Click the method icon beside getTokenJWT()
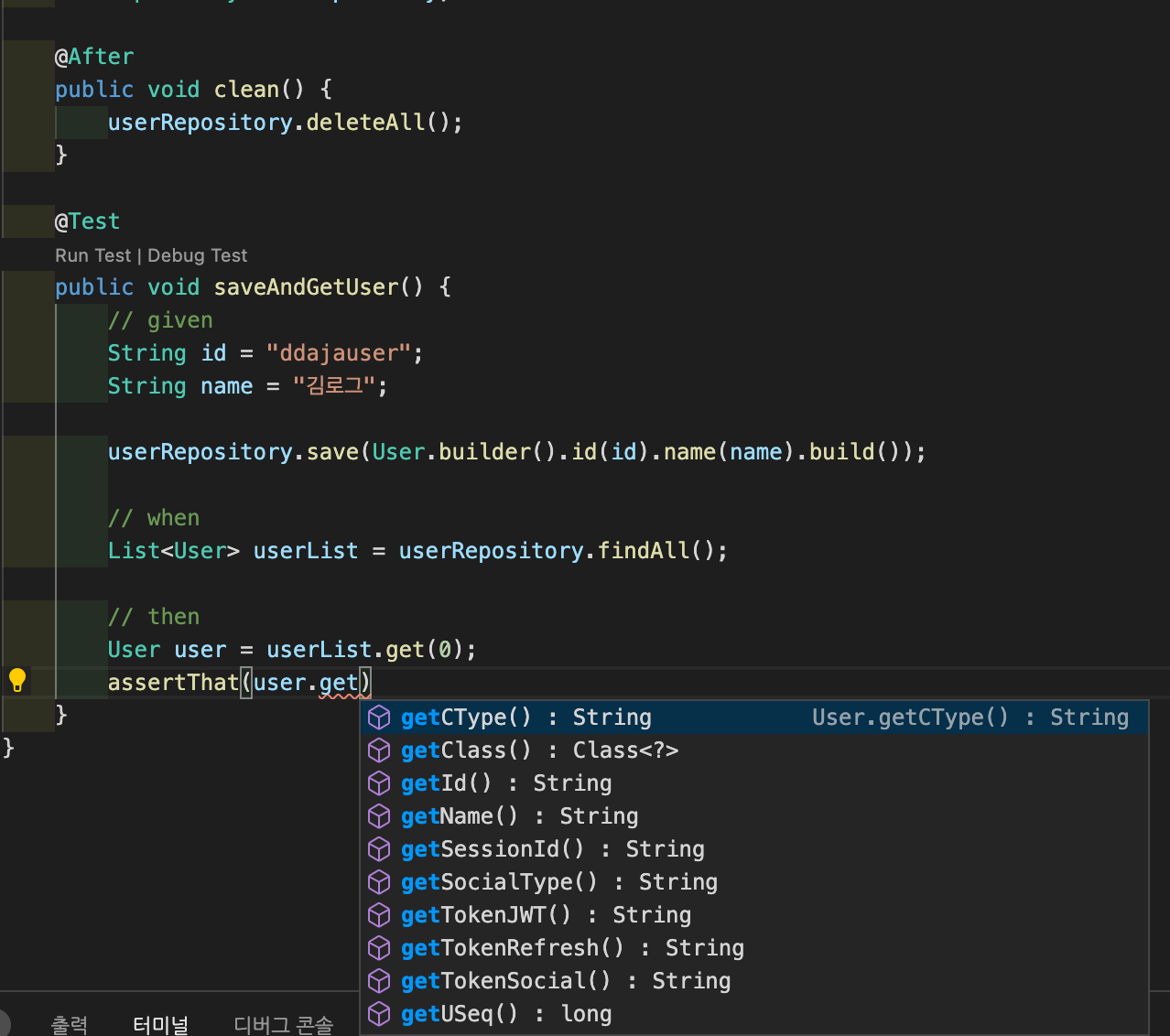Viewport: 1170px width, 1036px height. [x=379, y=915]
